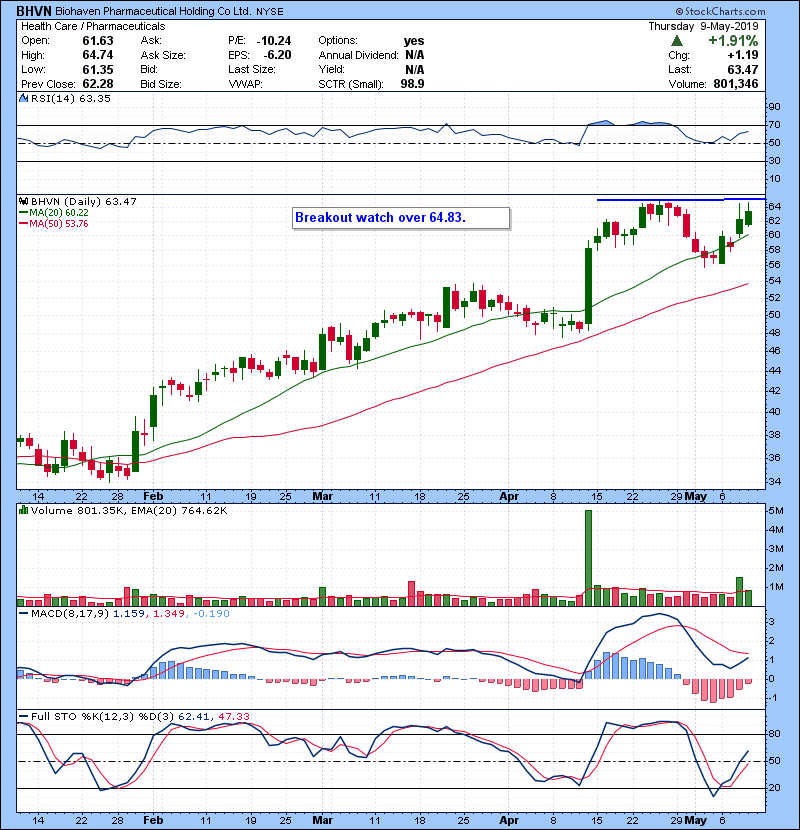Click the MACD signal value 1.349
This screenshot has height=830, width=800.
pyautogui.click(x=169, y=614)
